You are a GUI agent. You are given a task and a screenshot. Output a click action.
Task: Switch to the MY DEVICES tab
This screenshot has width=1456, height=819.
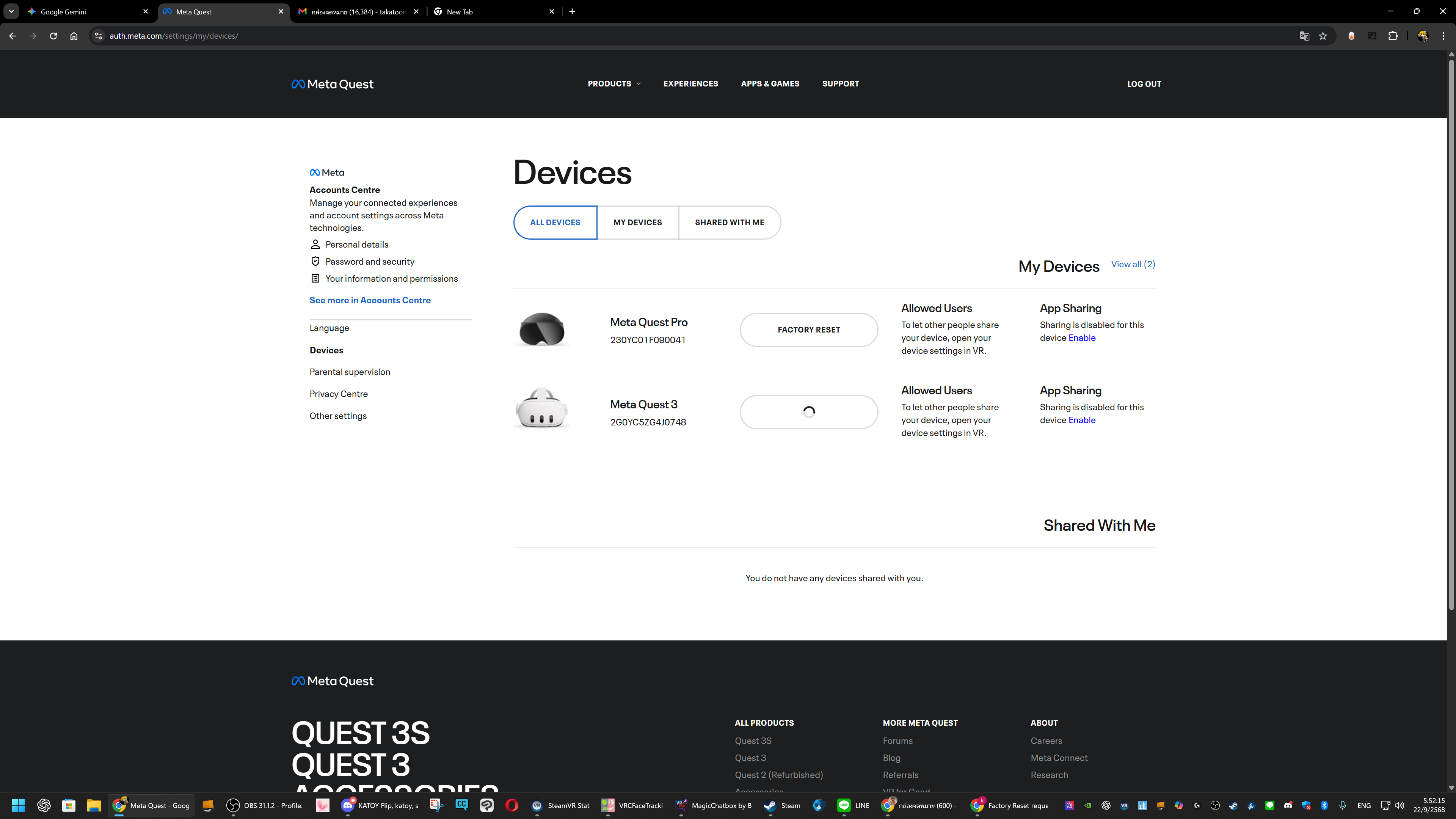coord(637,222)
